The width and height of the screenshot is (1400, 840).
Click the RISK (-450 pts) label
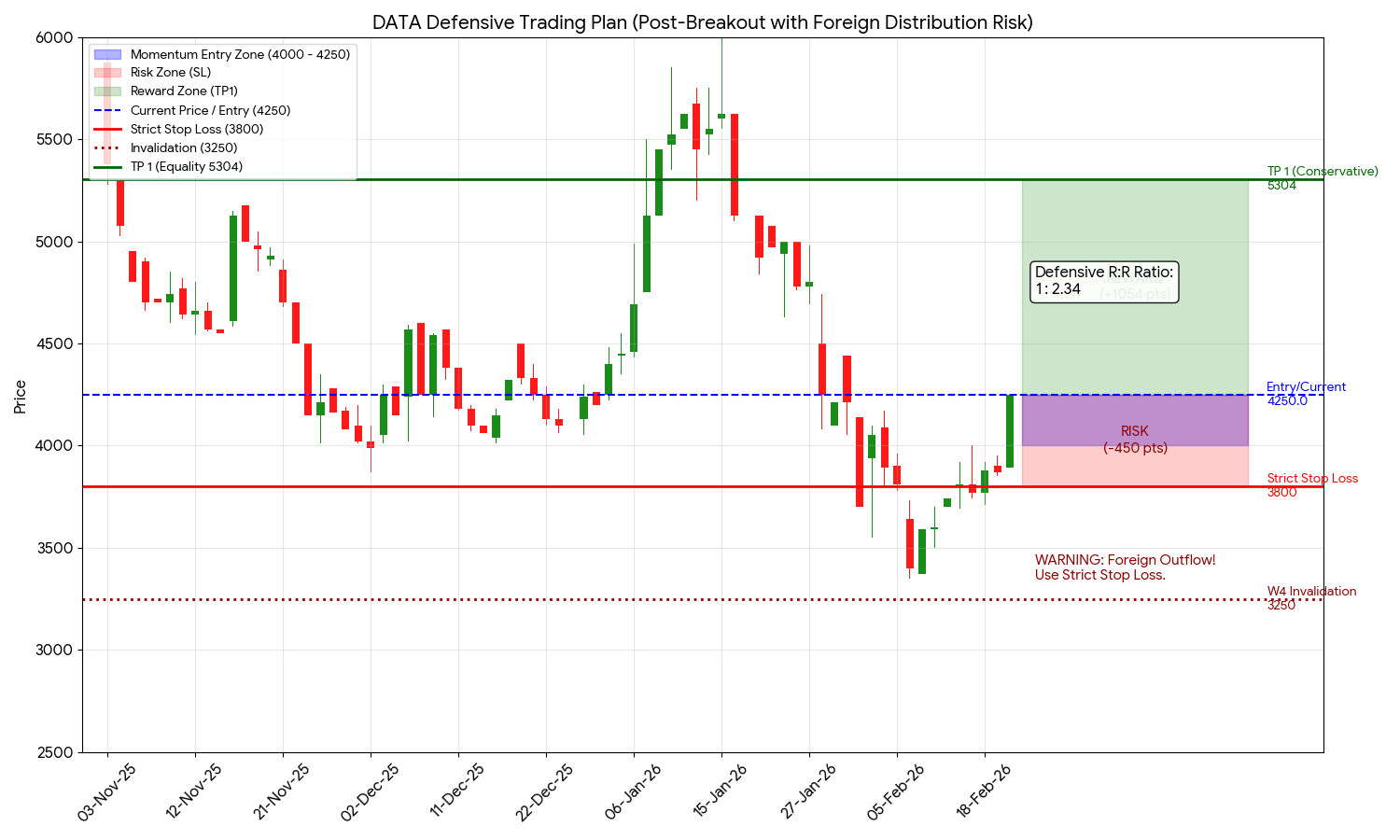tap(1135, 440)
